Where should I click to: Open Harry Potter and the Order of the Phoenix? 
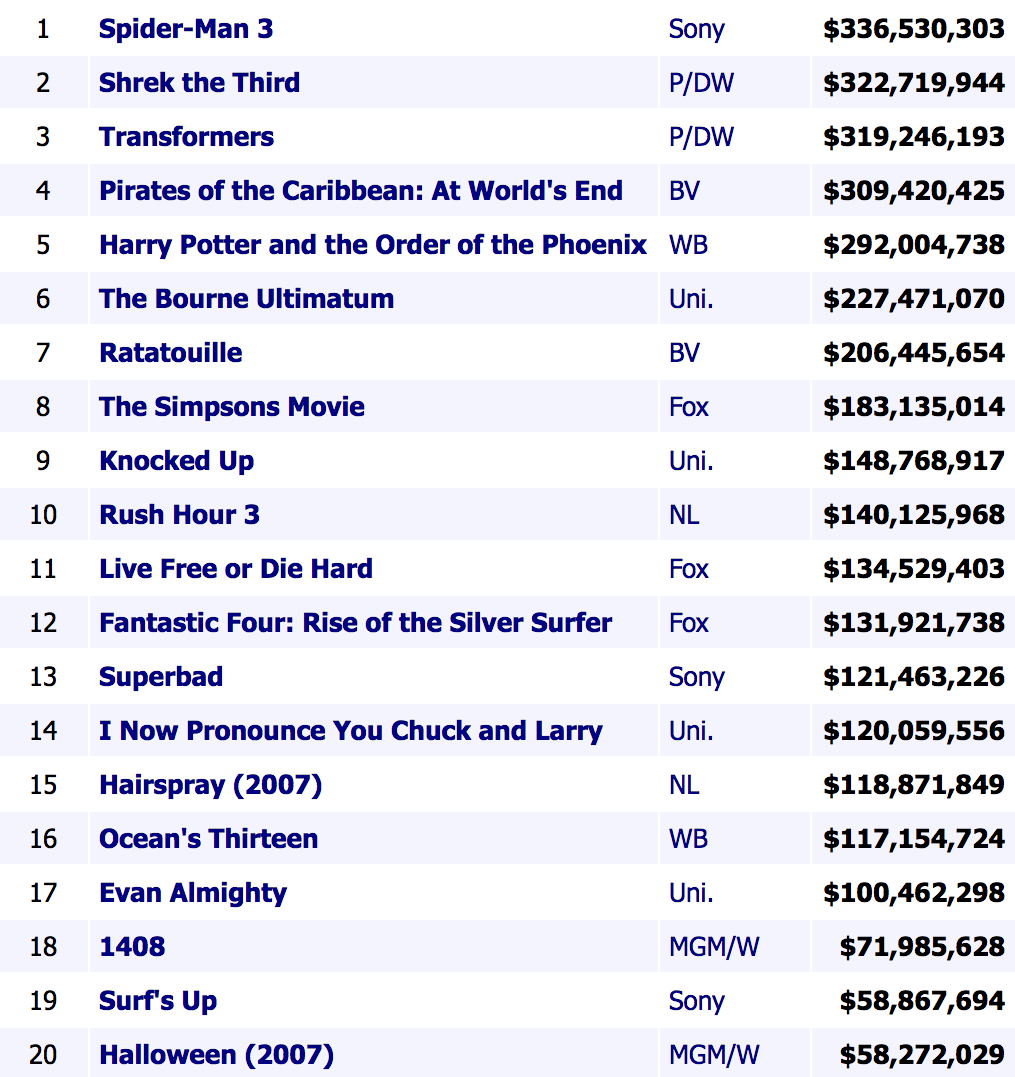(372, 245)
